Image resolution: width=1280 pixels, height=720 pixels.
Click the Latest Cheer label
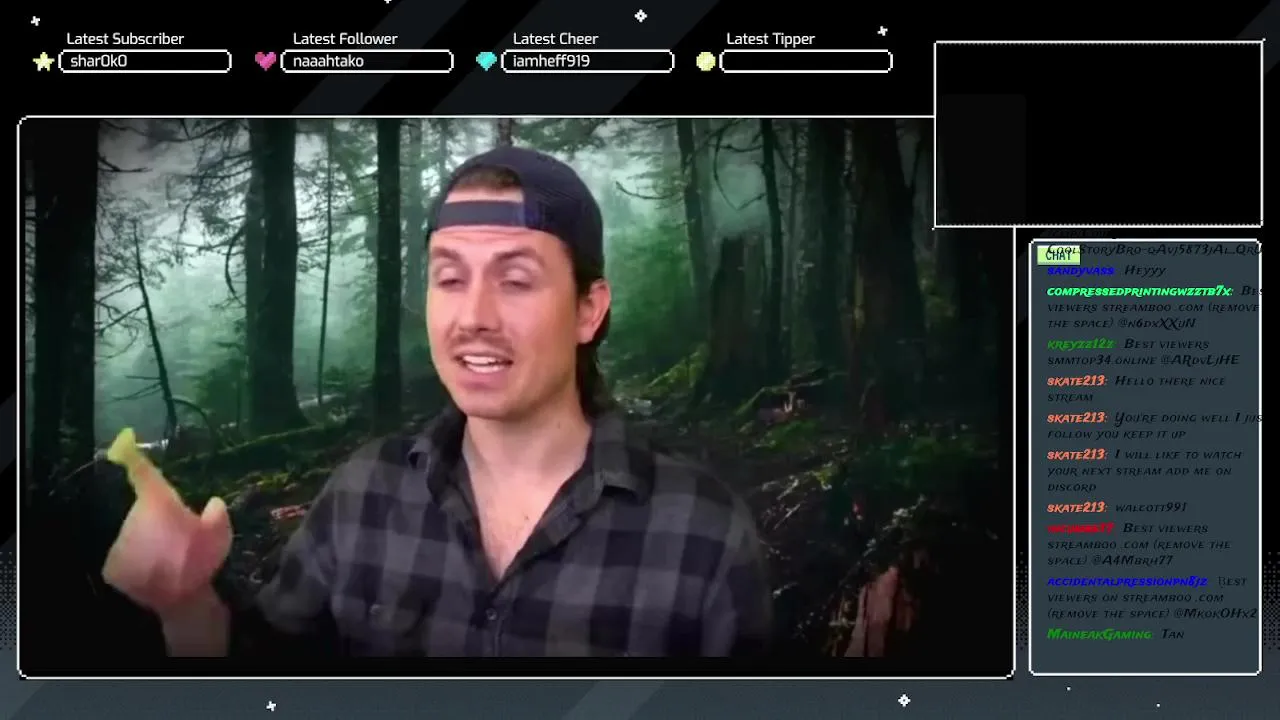(x=555, y=38)
